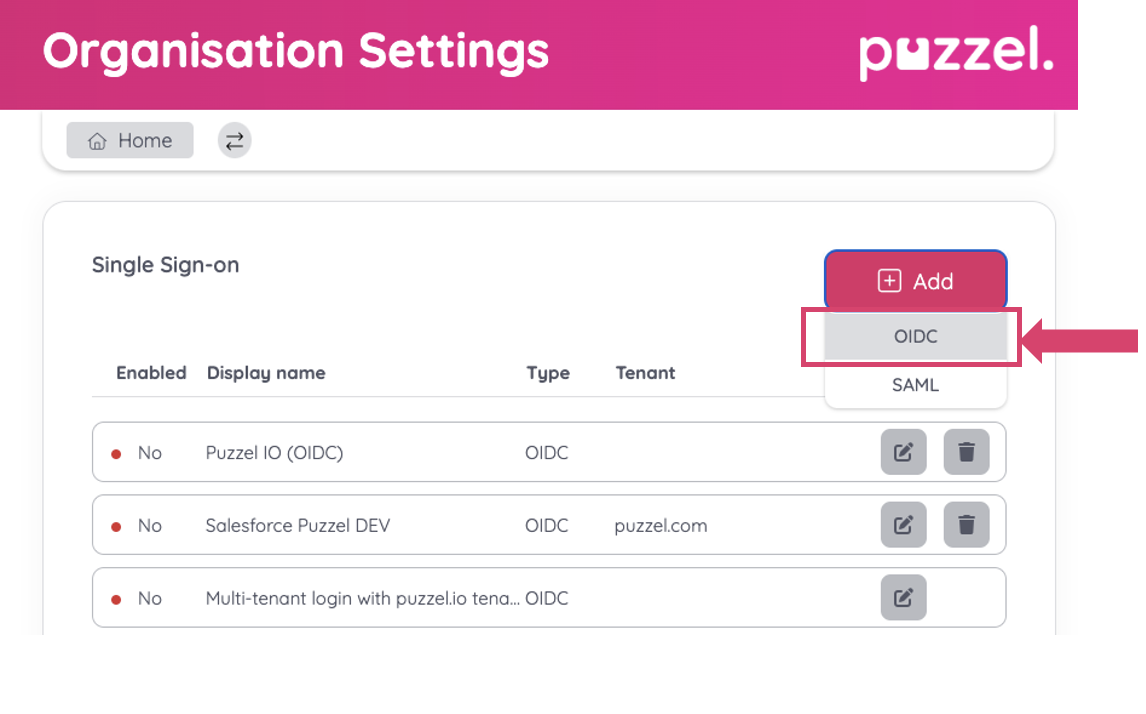
Task: Click the plus icon inside Add button
Action: [x=889, y=281]
